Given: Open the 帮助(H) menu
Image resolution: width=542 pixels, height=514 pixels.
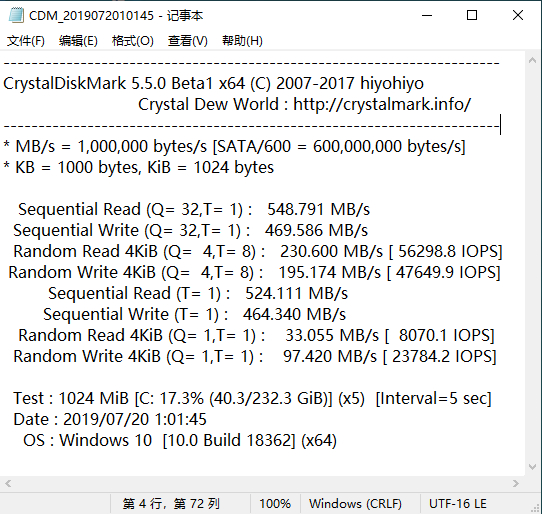Looking at the screenshot, I should pyautogui.click(x=242, y=41).
